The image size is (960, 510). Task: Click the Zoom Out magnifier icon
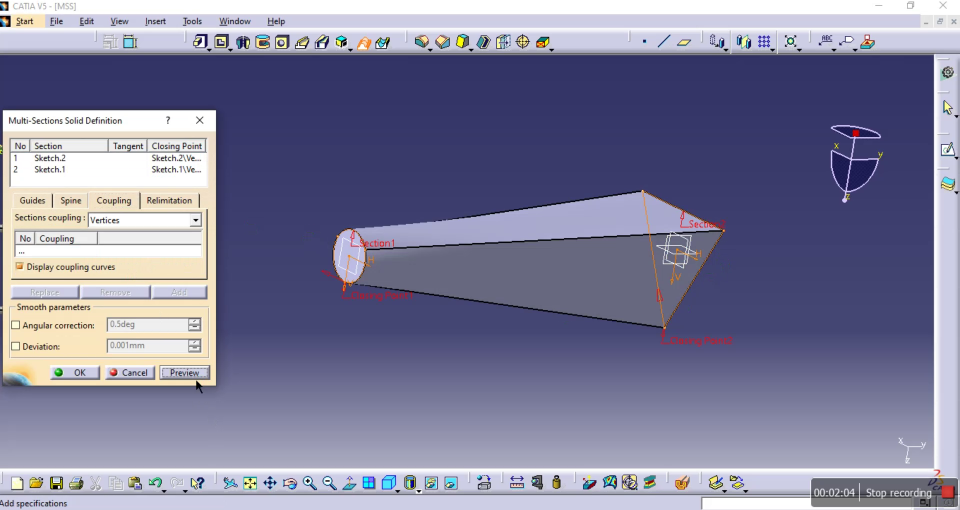pos(329,484)
